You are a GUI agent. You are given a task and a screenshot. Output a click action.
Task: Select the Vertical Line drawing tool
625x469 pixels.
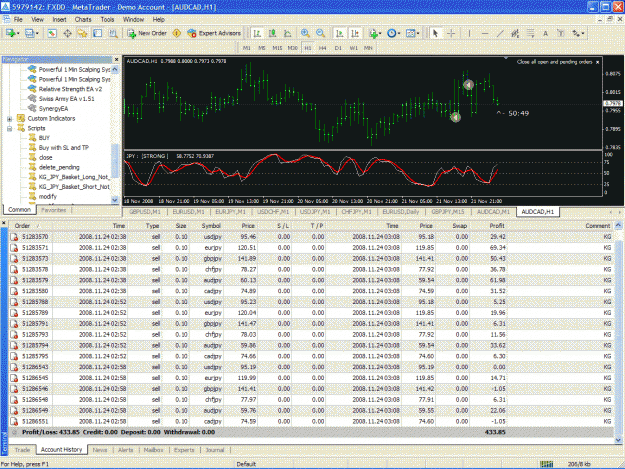(469, 33)
